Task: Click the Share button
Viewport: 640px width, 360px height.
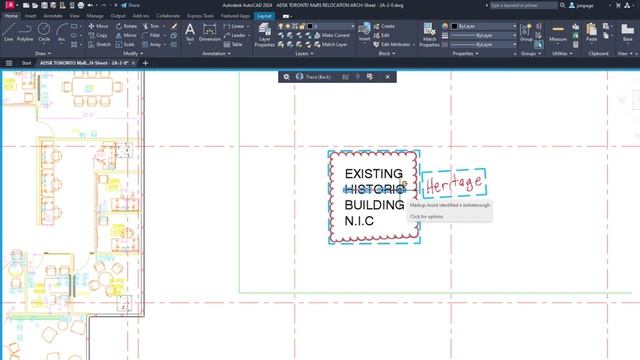Action: click(130, 5)
